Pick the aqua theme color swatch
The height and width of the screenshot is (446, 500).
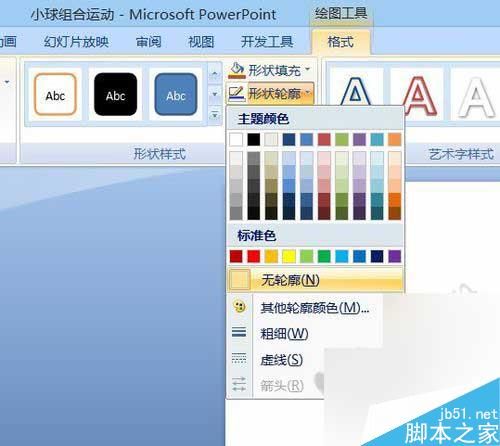377,139
